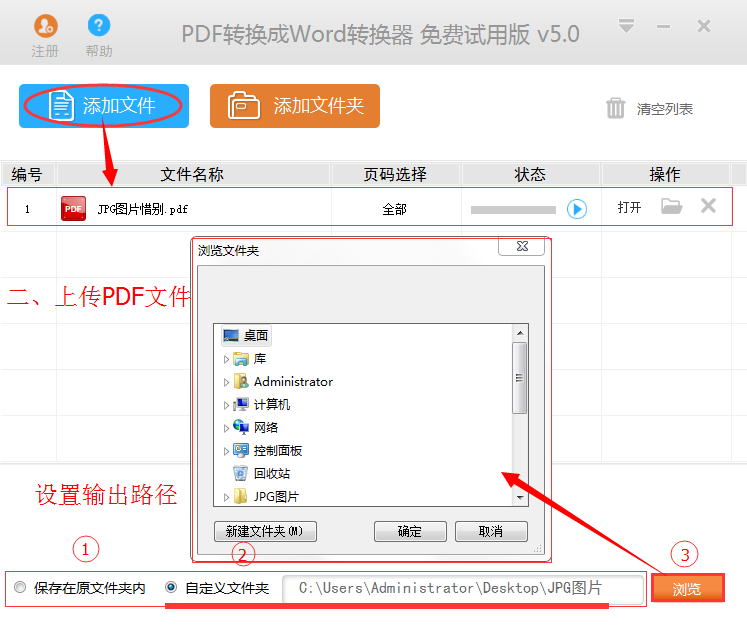The width and height of the screenshot is (747, 628).
Task: Select 控制面板 in the folder tree
Action: tap(278, 450)
